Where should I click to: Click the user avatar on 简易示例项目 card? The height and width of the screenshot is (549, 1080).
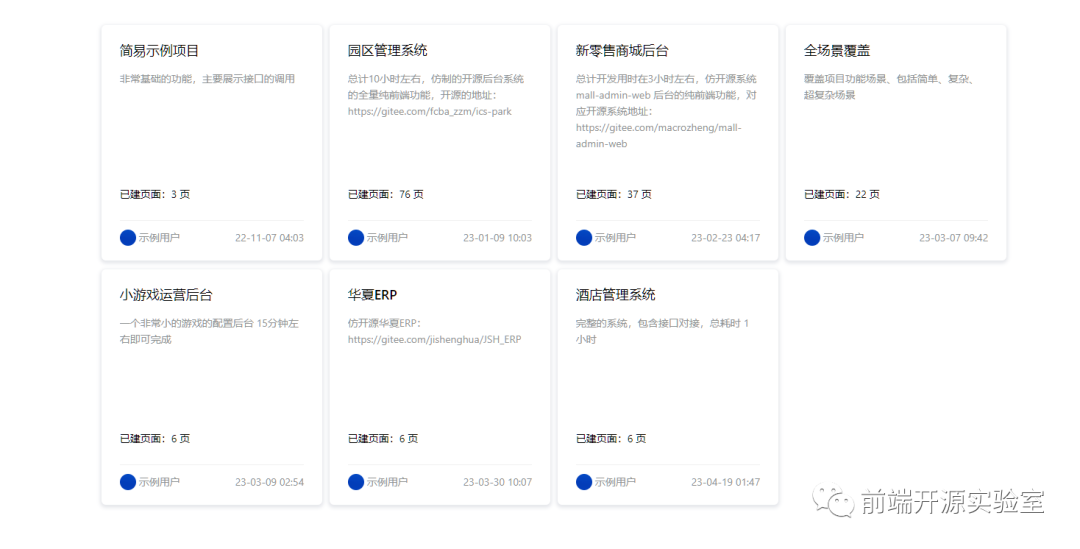pos(127,238)
